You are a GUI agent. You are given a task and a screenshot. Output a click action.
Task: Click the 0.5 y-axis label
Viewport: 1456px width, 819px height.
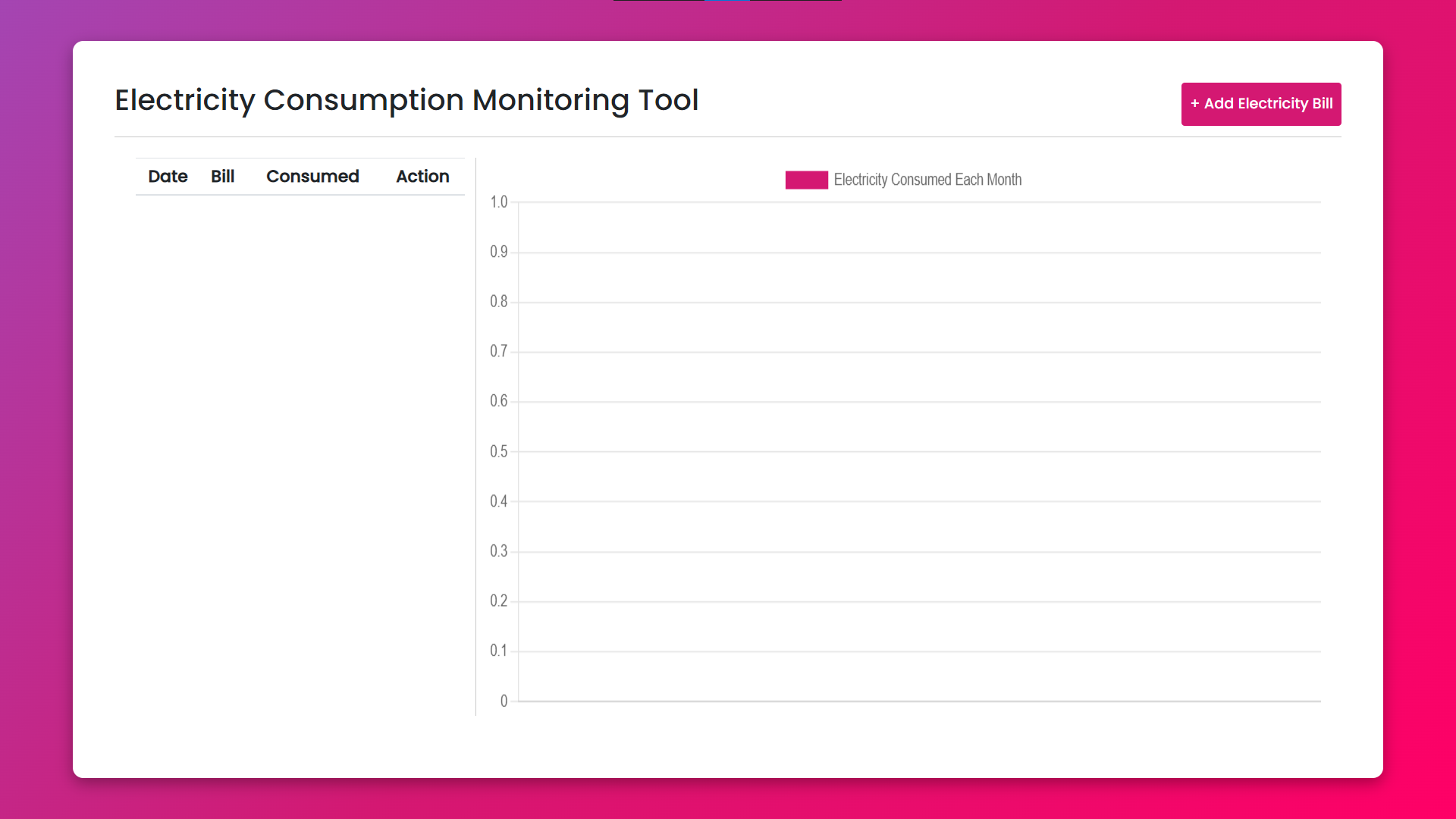[x=498, y=451]
